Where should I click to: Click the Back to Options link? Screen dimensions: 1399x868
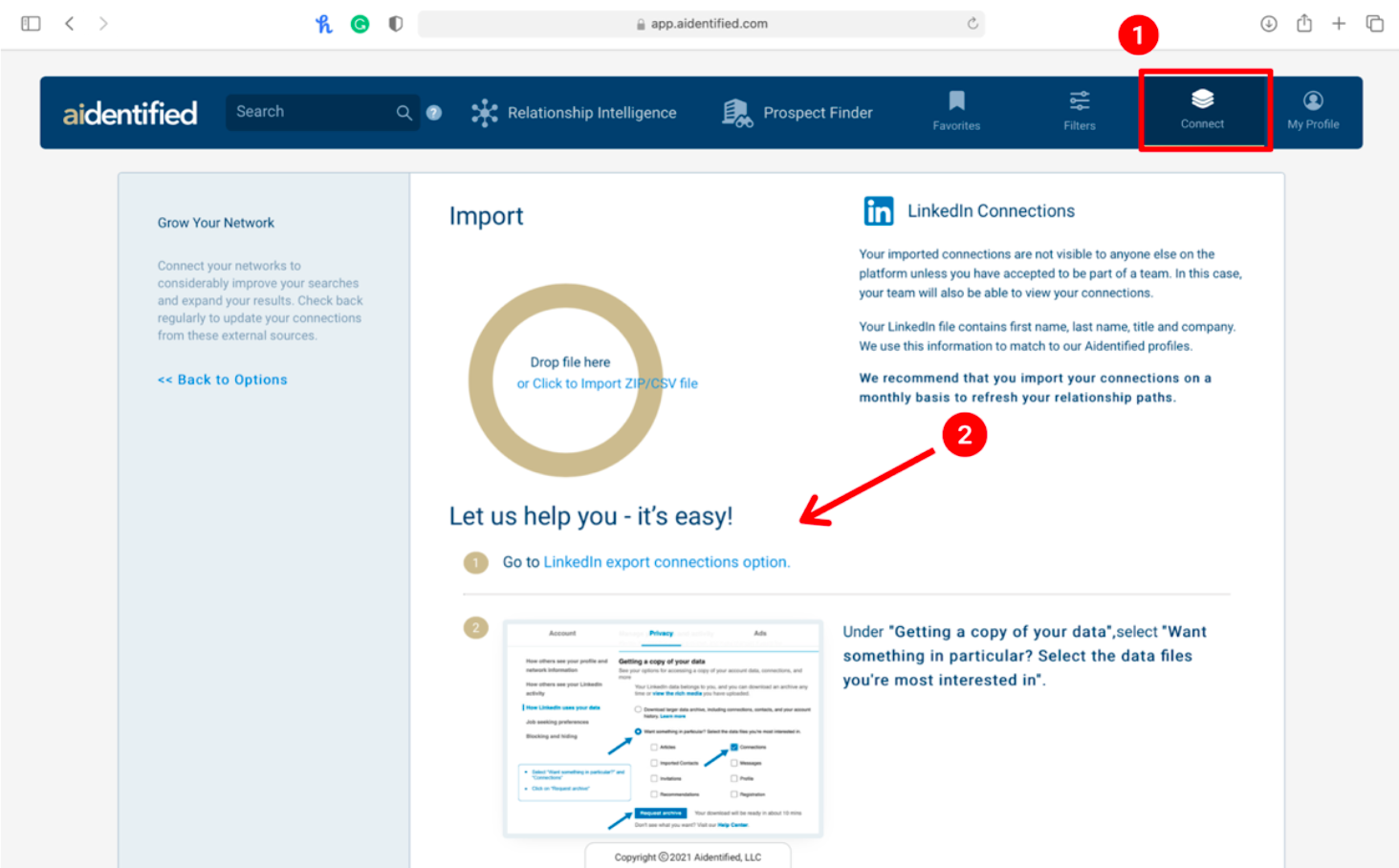223,380
